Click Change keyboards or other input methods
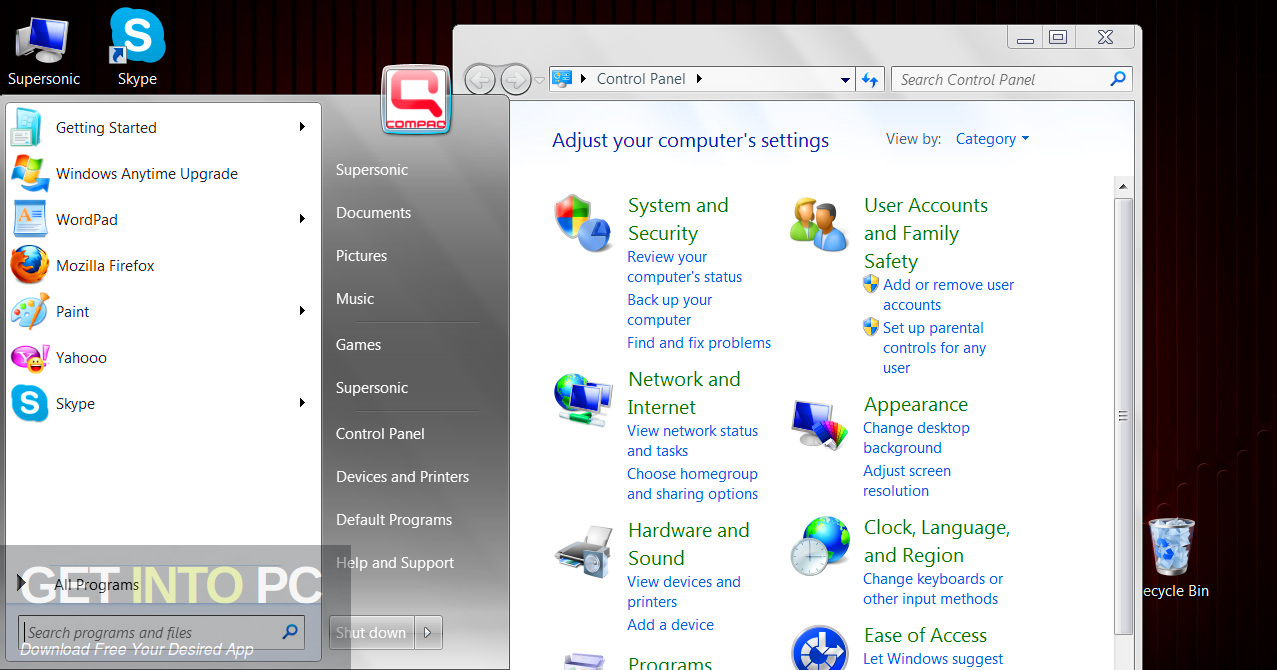1277x670 pixels. pyautogui.click(x=933, y=589)
